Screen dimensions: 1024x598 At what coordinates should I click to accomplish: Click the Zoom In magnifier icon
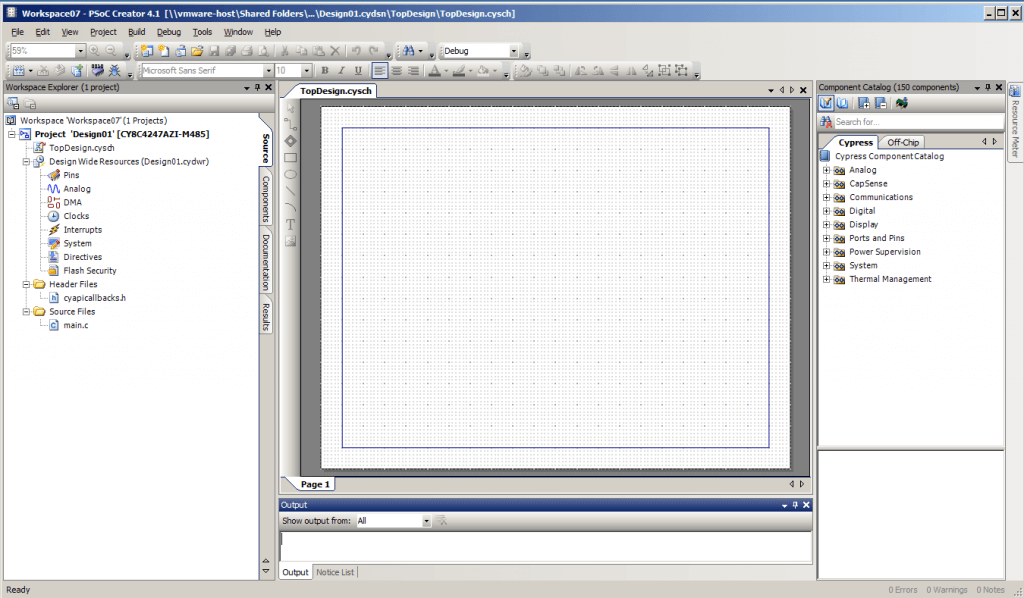(95, 51)
